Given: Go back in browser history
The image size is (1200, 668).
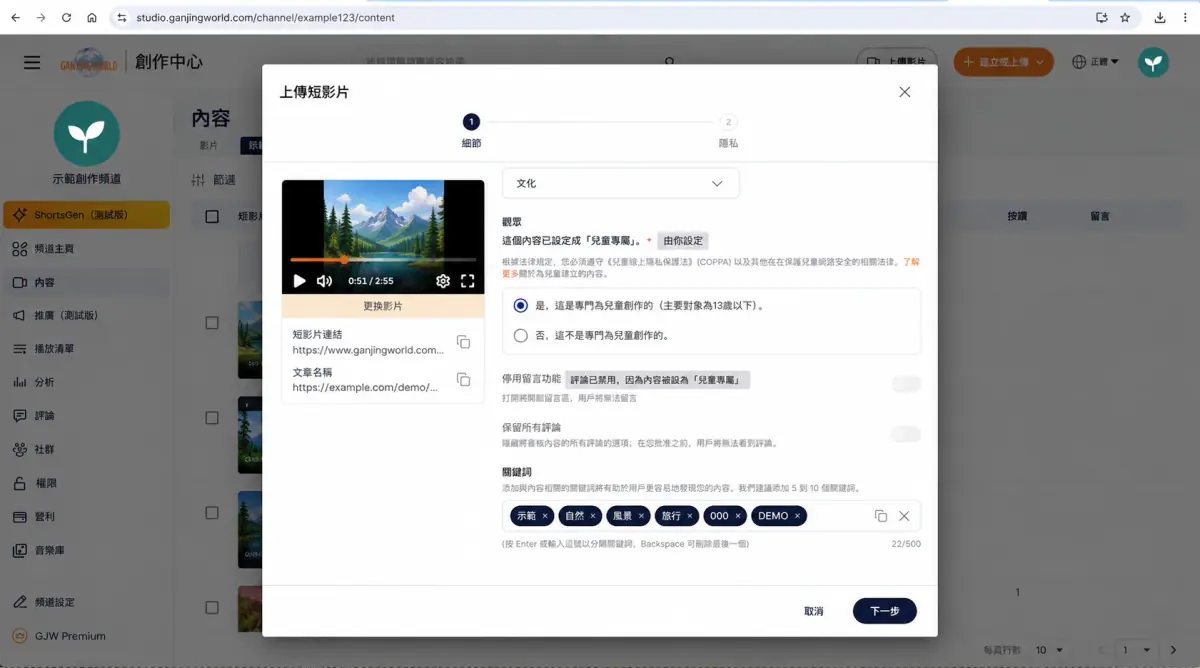Looking at the screenshot, I should click(14, 17).
